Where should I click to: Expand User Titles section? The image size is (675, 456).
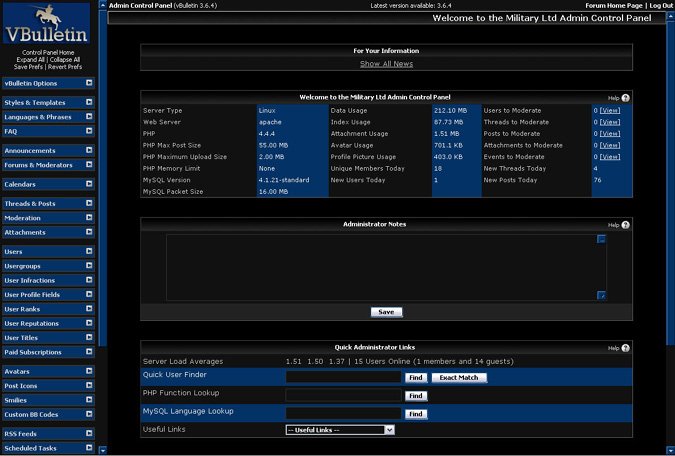89,337
